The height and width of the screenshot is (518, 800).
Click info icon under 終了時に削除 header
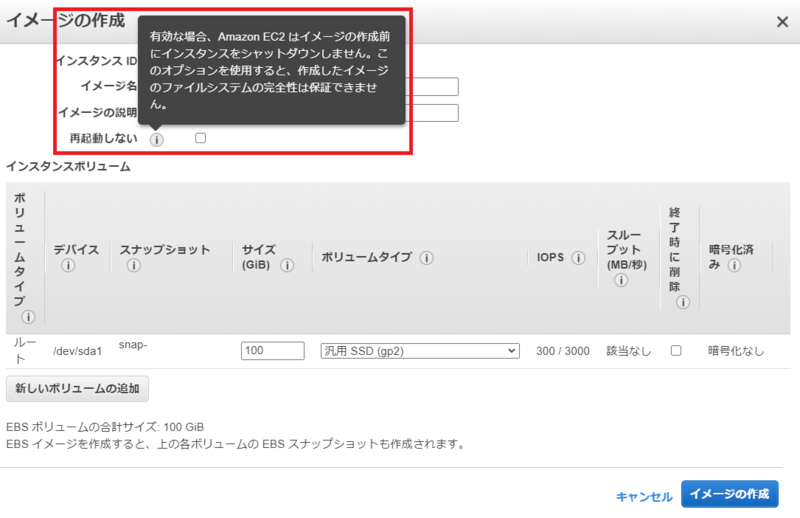(683, 303)
